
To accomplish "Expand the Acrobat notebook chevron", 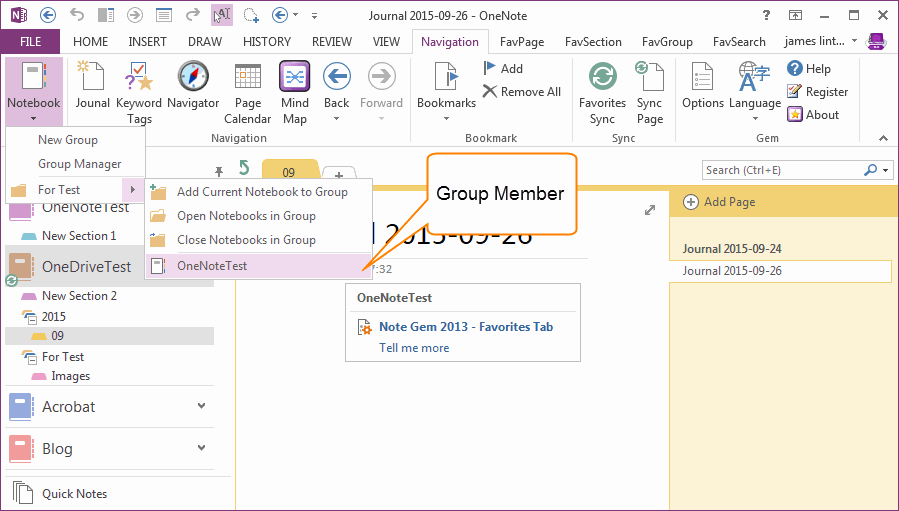I will (x=202, y=406).
